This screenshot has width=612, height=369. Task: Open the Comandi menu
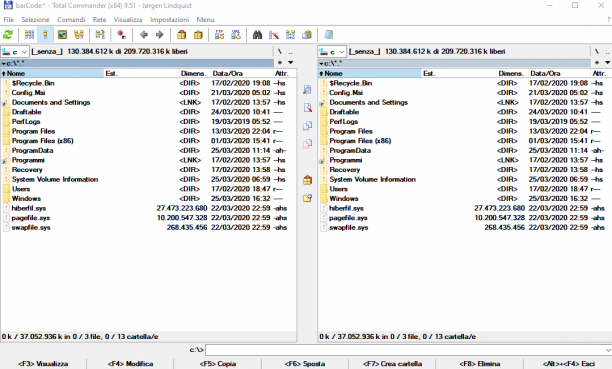coord(71,20)
